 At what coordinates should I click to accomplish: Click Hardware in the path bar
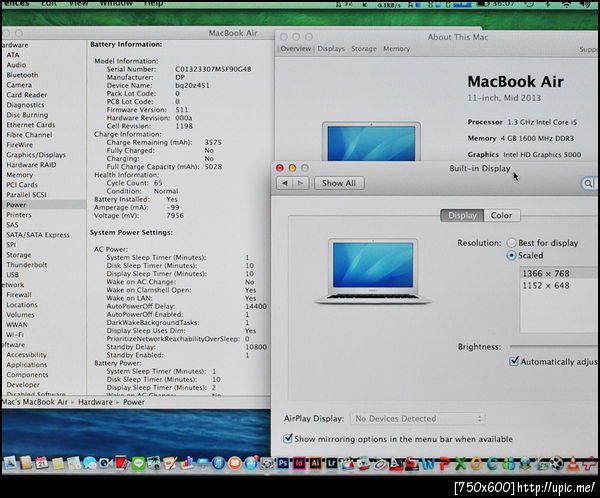click(x=95, y=402)
